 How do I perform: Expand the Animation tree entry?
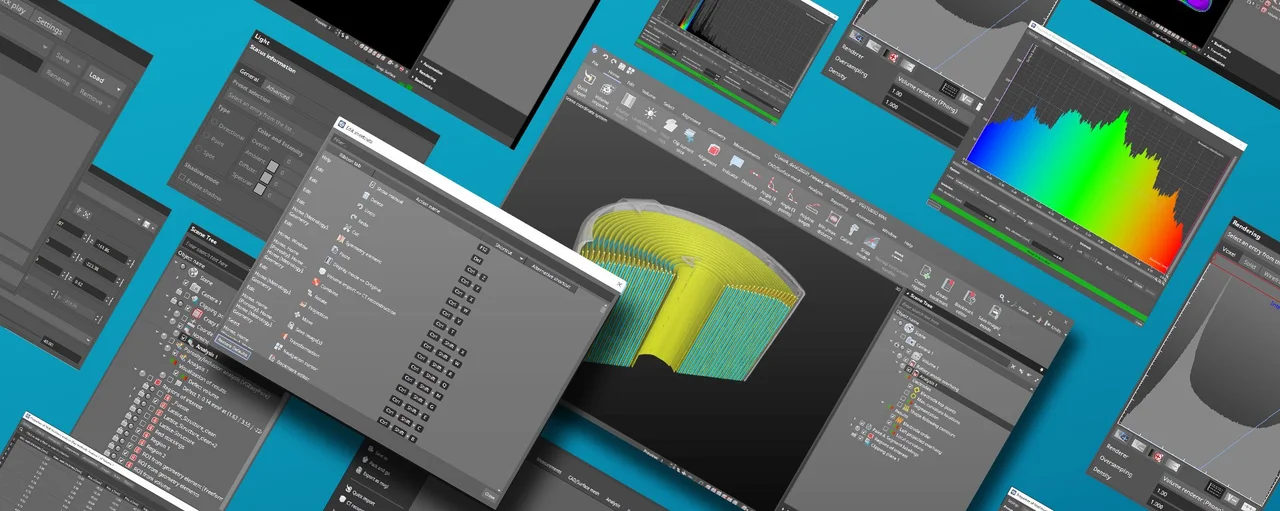[422, 62]
